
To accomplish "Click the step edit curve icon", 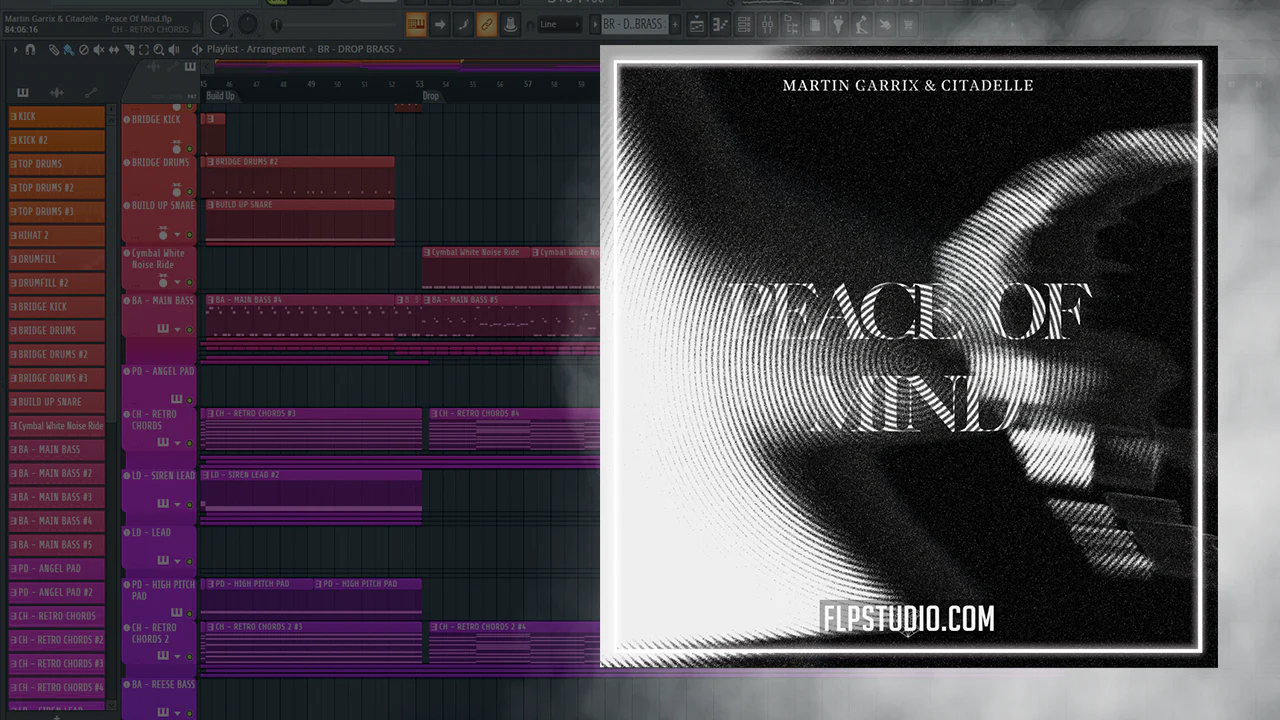I will 463,24.
